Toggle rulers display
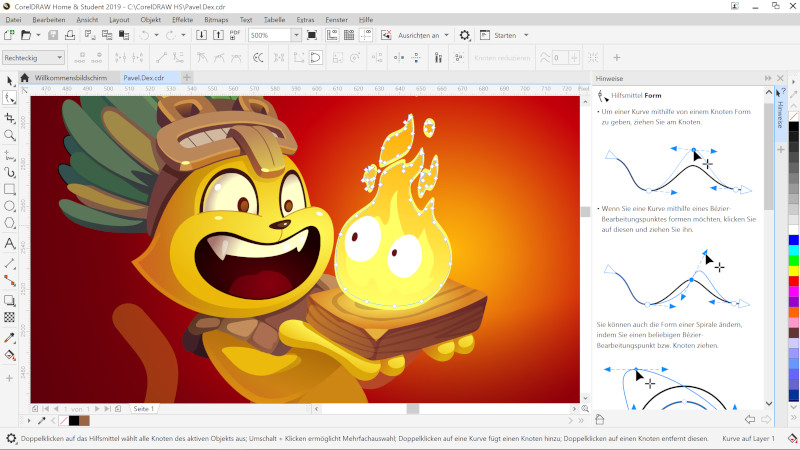Image resolution: width=800 pixels, height=450 pixels. tap(332, 35)
